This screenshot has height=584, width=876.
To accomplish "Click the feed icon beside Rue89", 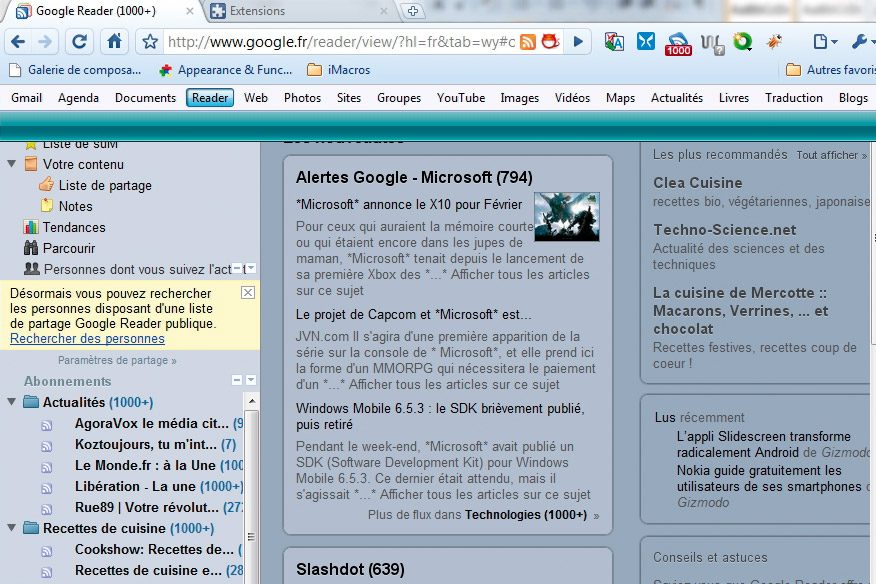I will [x=47, y=509].
